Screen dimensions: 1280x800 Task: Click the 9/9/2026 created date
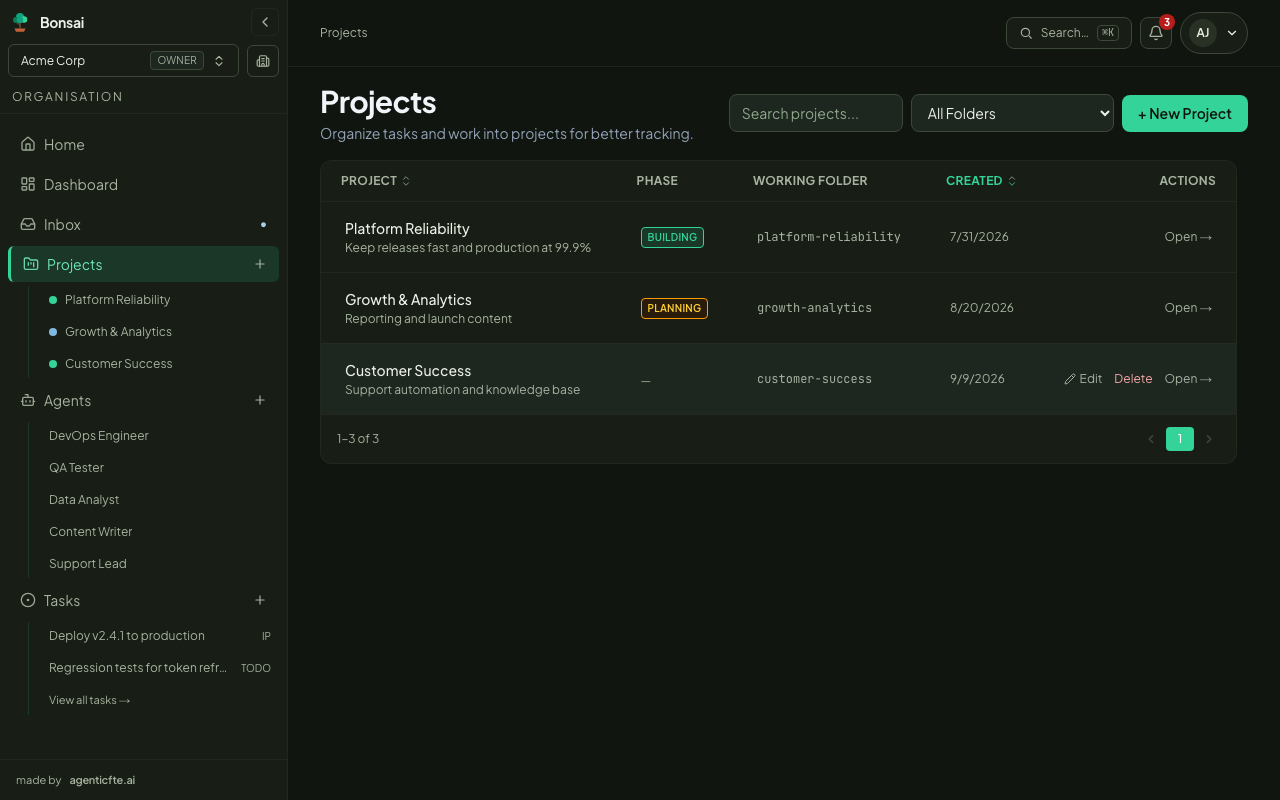tap(977, 379)
